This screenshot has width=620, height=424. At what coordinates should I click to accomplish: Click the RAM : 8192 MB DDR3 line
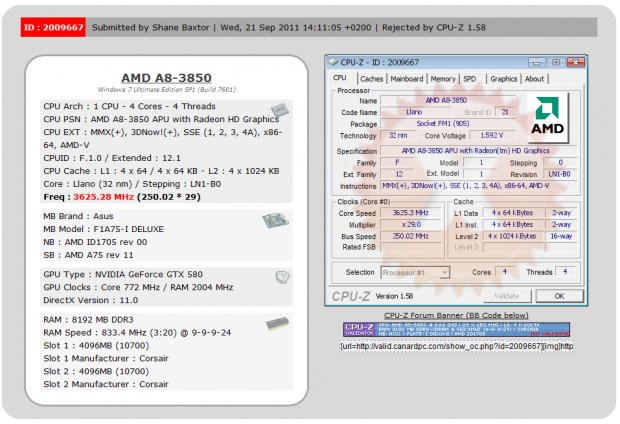pos(88,320)
